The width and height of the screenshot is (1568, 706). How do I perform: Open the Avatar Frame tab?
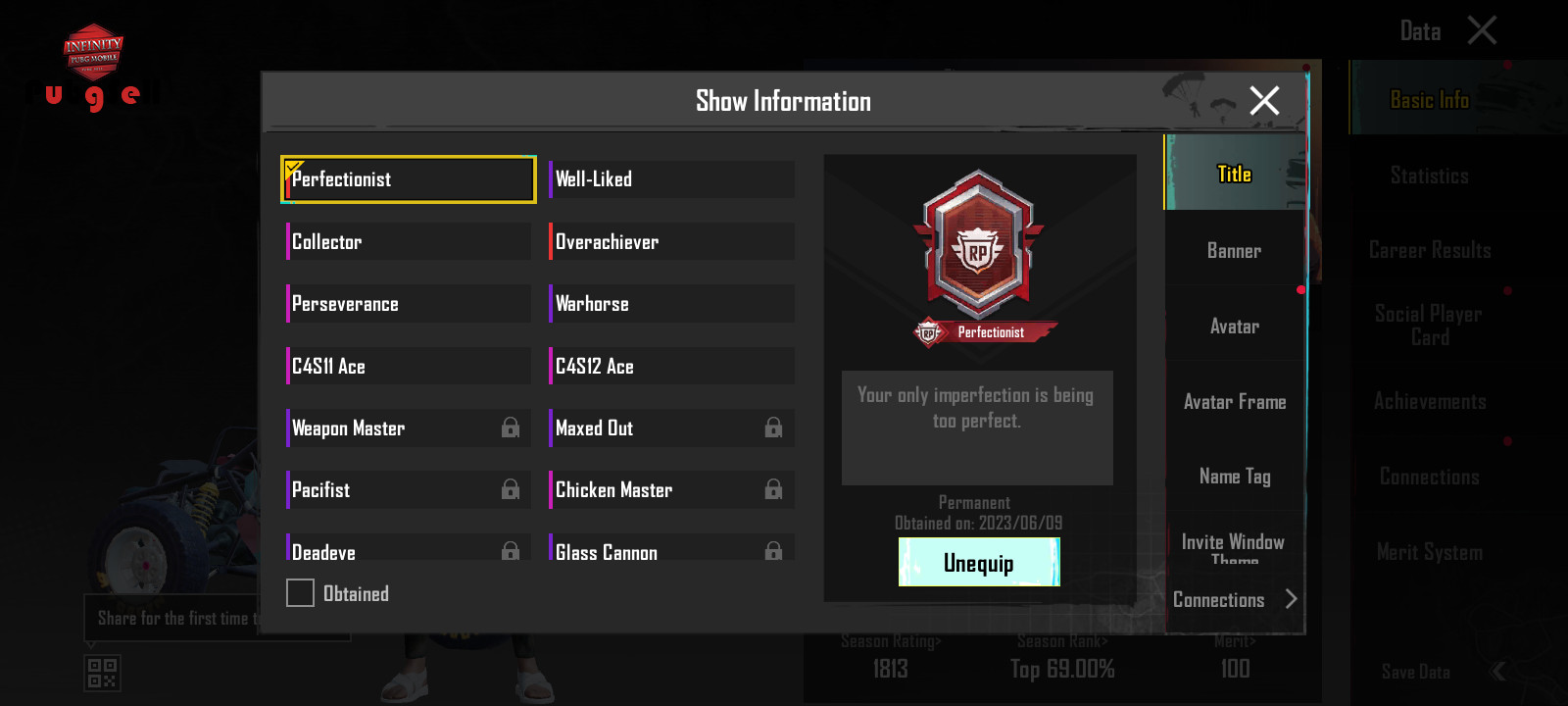(1235, 401)
